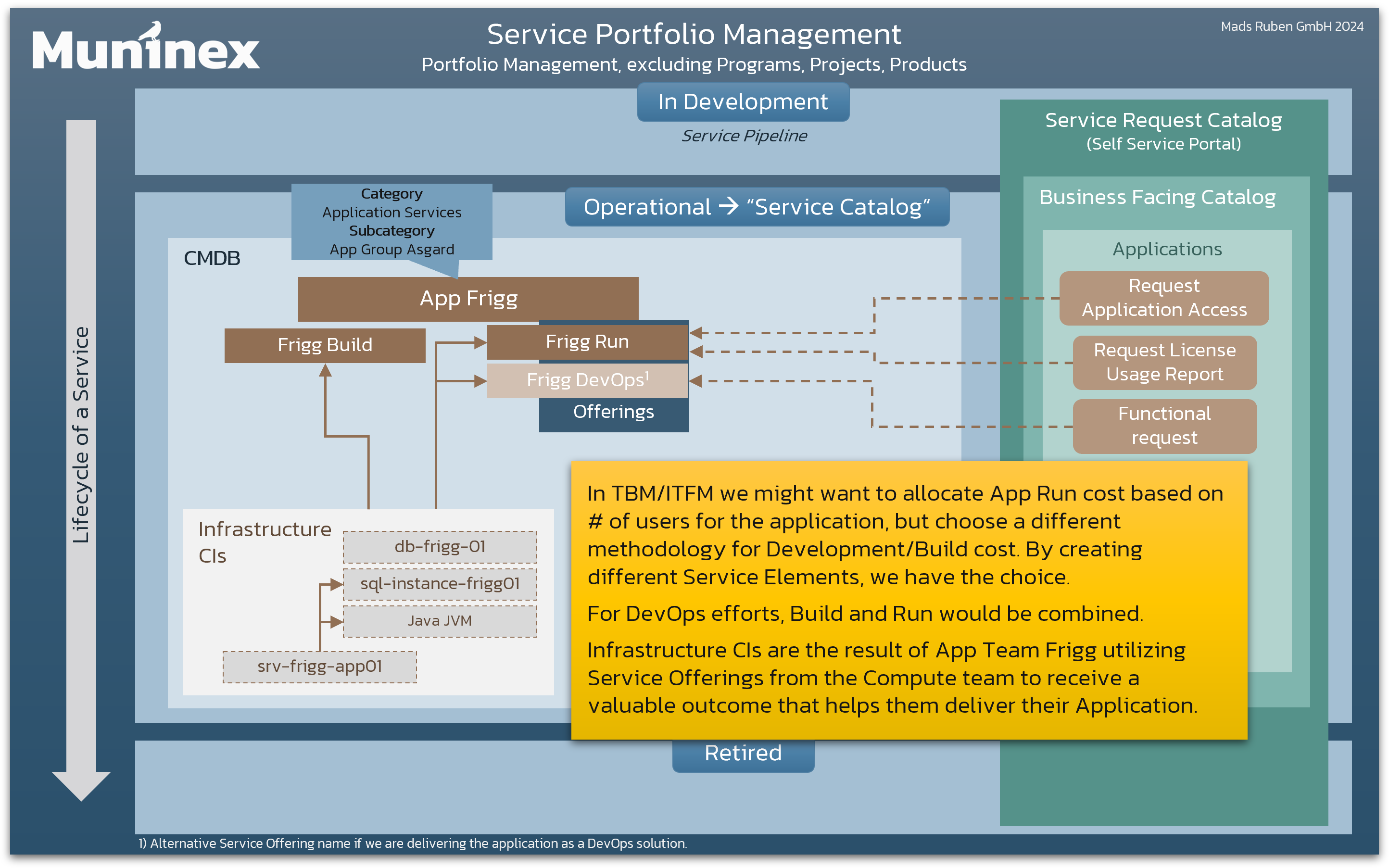
Task: Click Business Facing Catalog heading
Action: (1157, 197)
